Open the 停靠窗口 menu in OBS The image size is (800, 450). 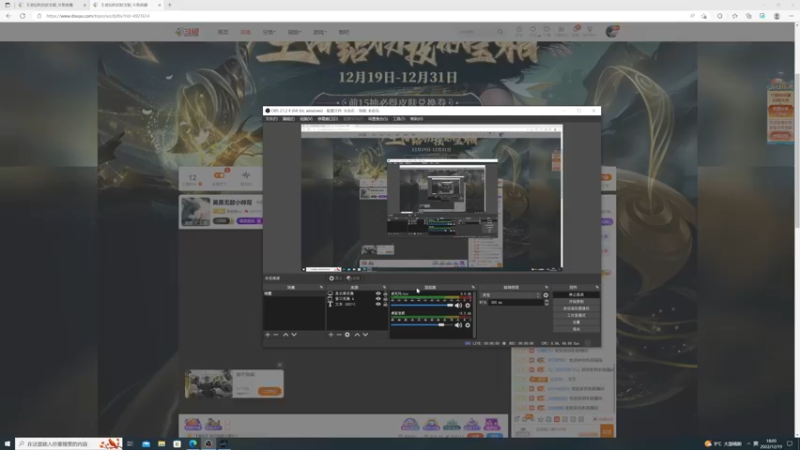[x=327, y=119]
